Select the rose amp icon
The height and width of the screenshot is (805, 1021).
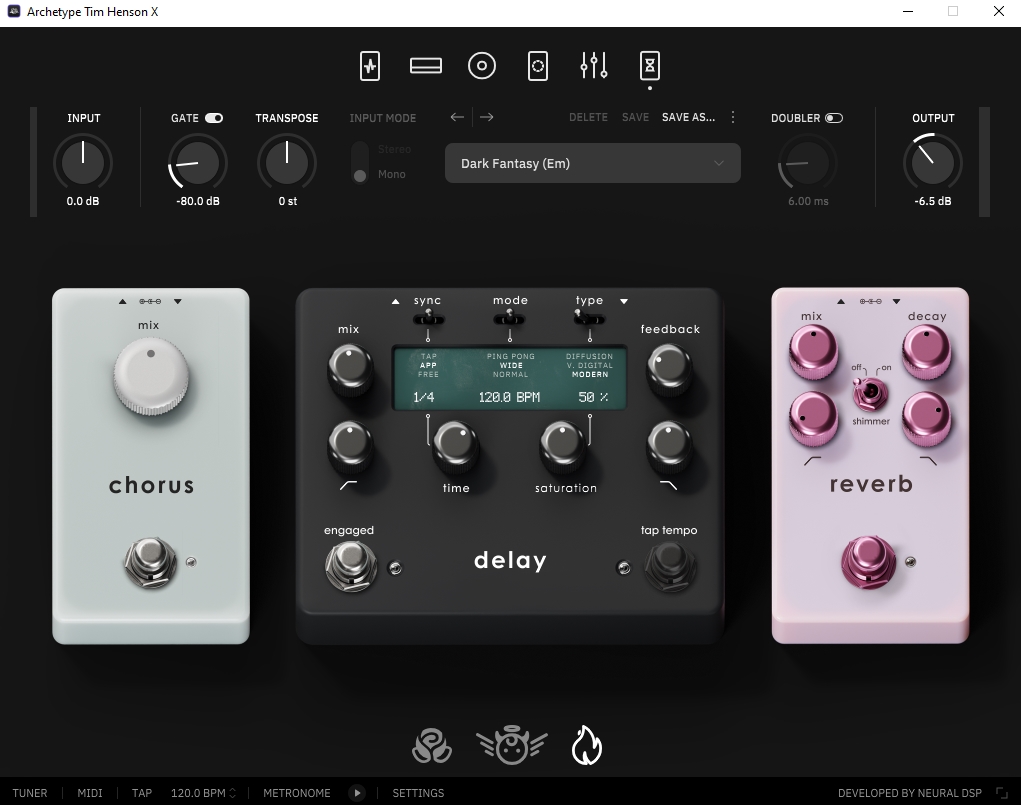pos(432,746)
